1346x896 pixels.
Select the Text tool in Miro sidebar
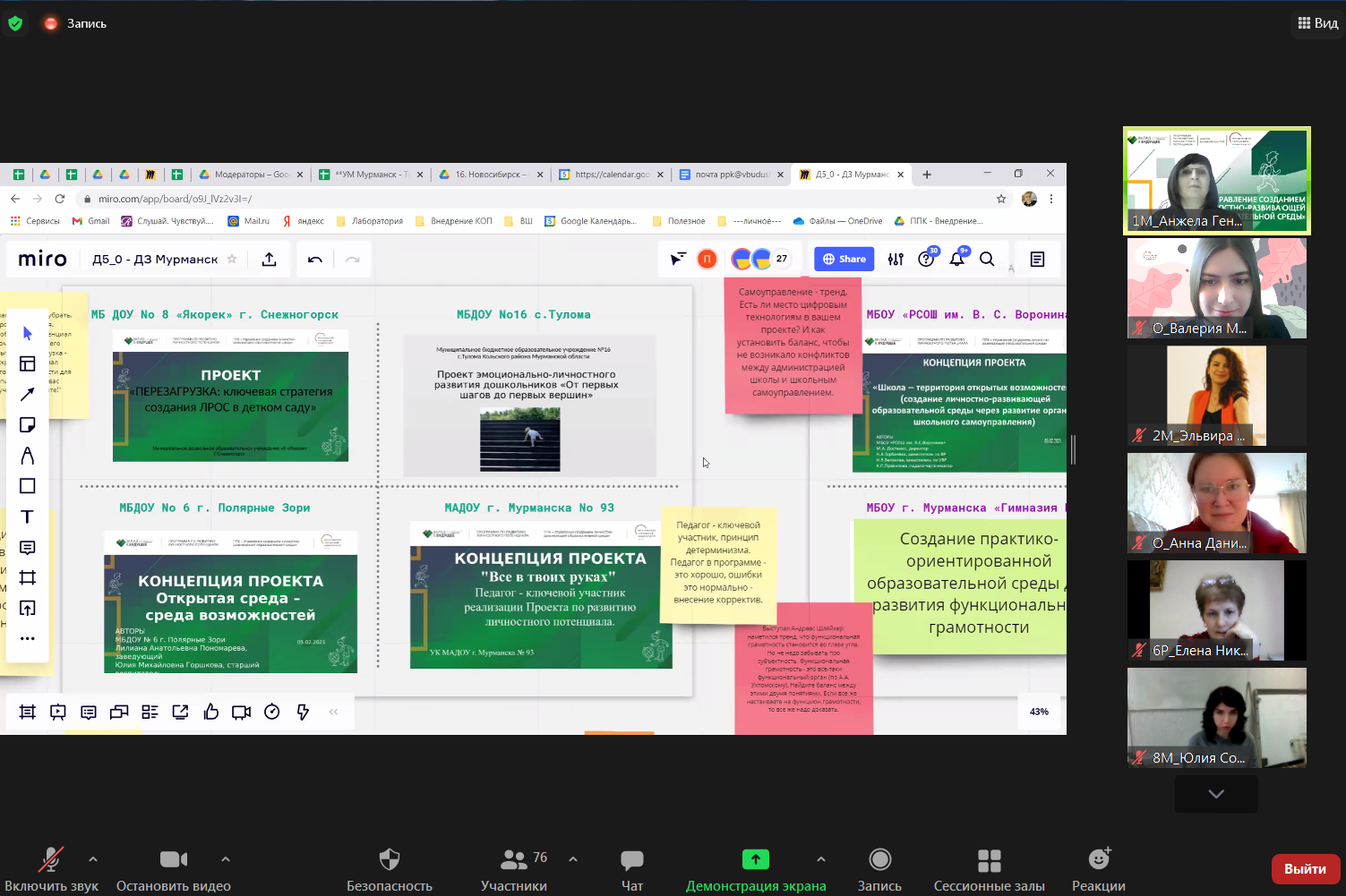coord(28,516)
